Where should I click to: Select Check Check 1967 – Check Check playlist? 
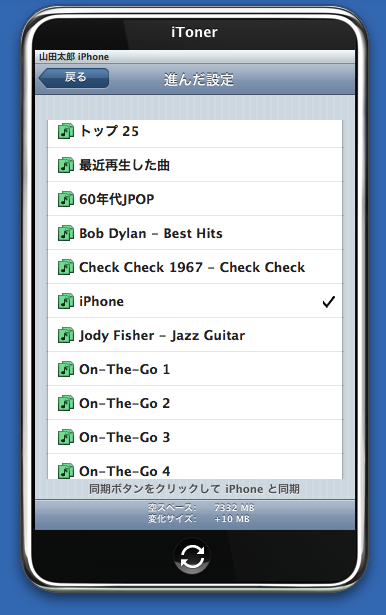click(x=195, y=267)
